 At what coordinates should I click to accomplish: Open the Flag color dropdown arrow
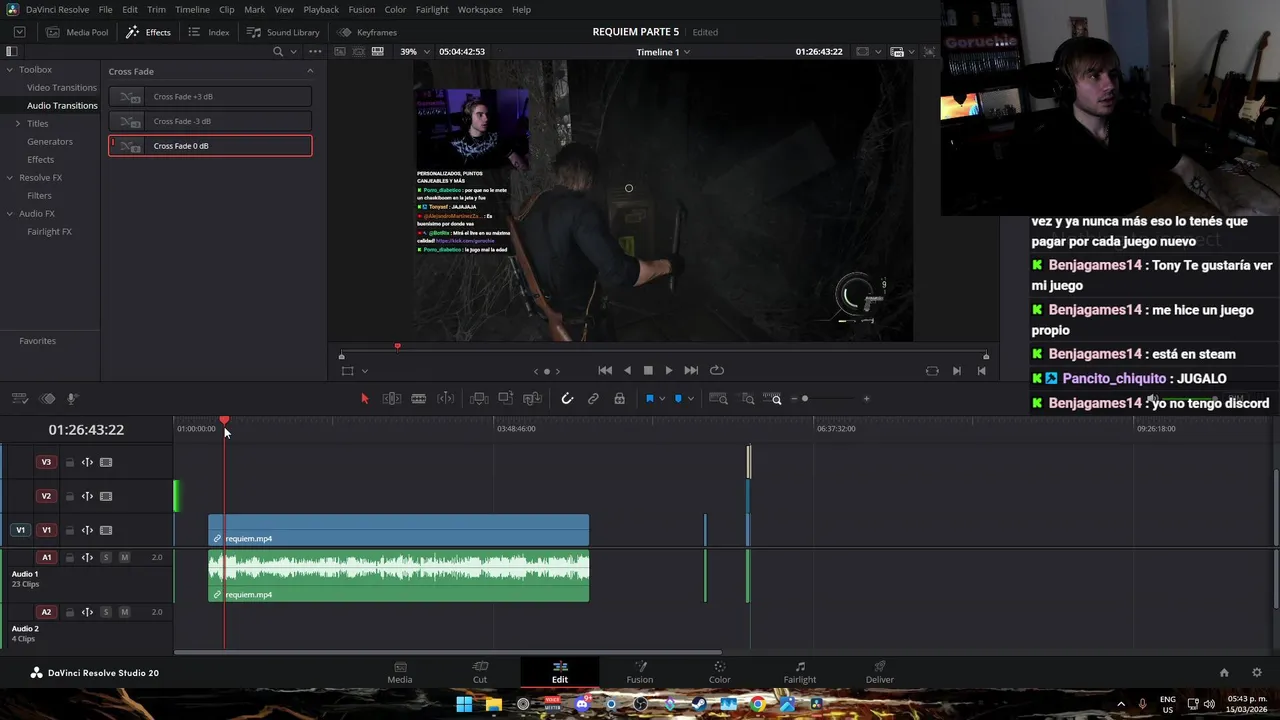tap(661, 398)
